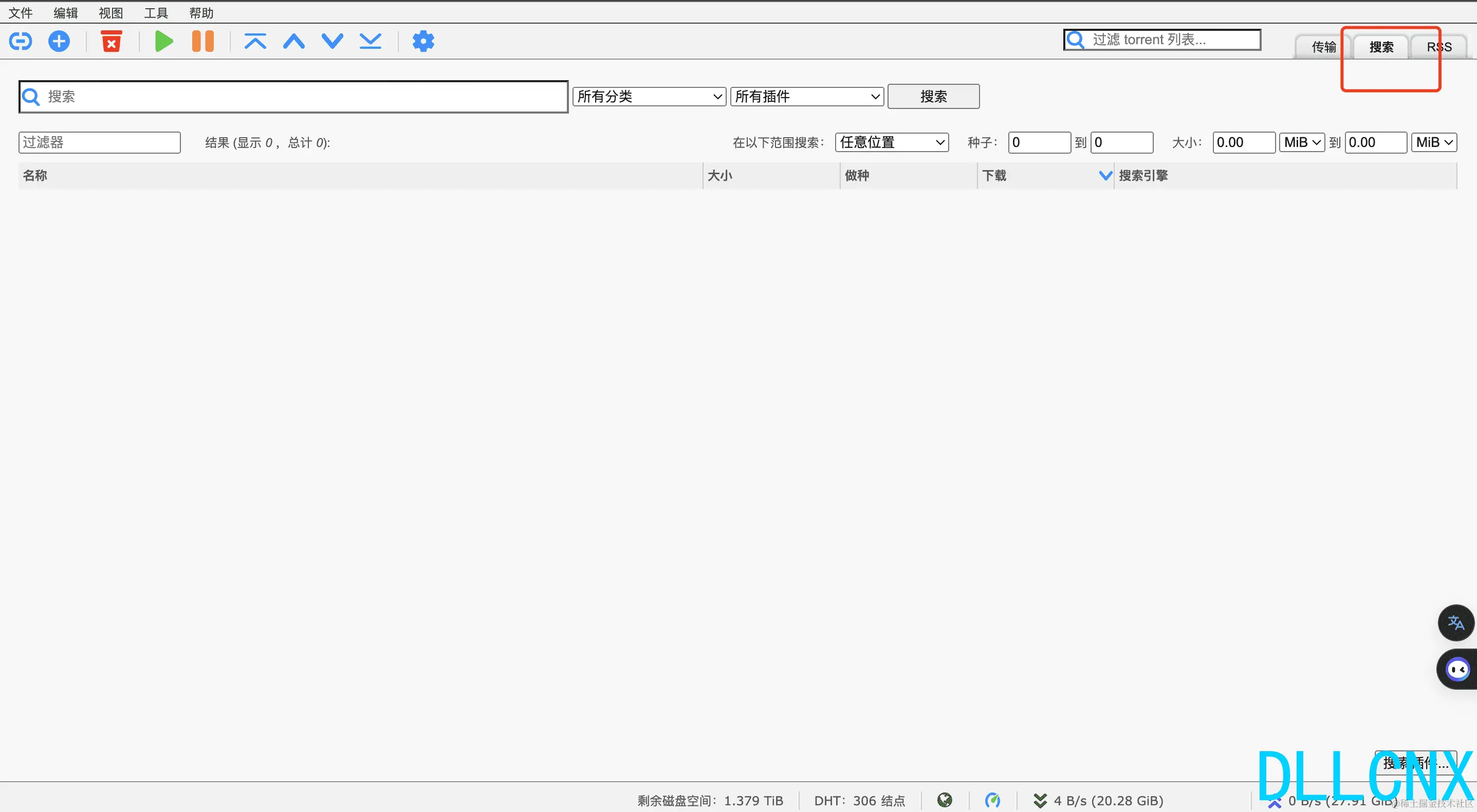This screenshot has height=812, width=1477.
Task: Open the 所有分类 category dropdown
Action: click(x=649, y=96)
